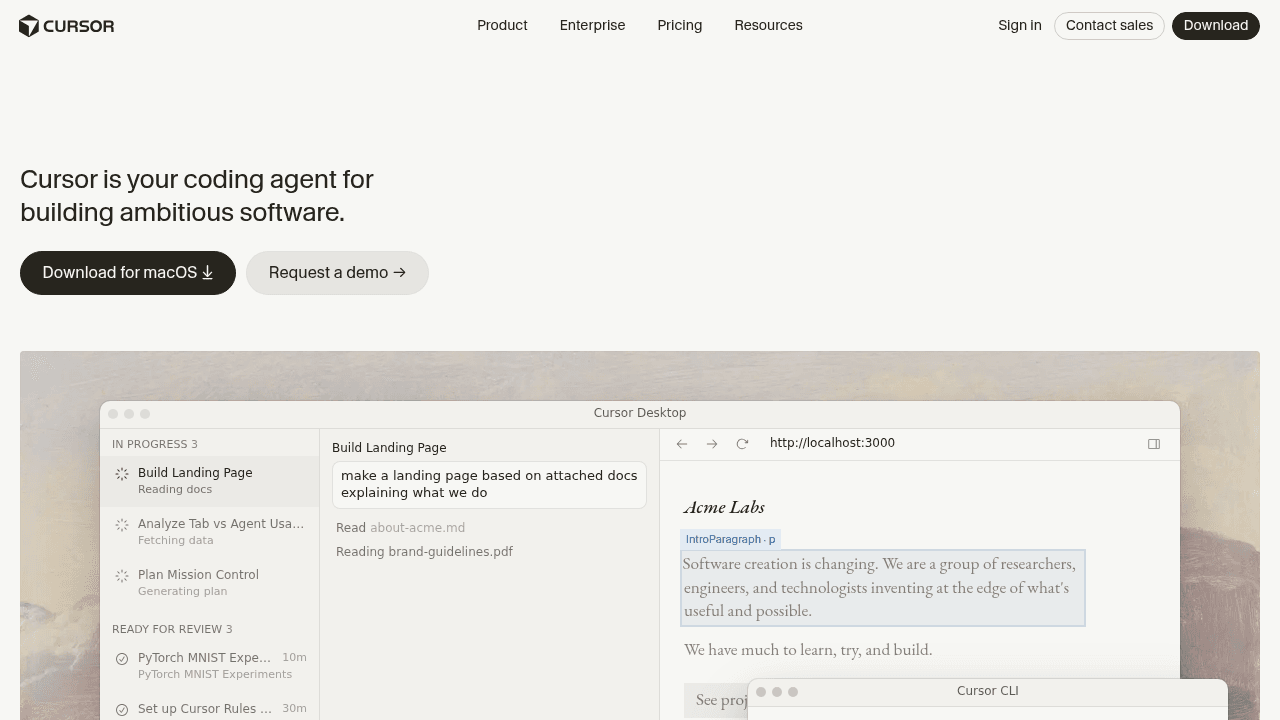The width and height of the screenshot is (1280, 720).
Task: Open the PyTorch MNIST Experiments task
Action: point(210,666)
